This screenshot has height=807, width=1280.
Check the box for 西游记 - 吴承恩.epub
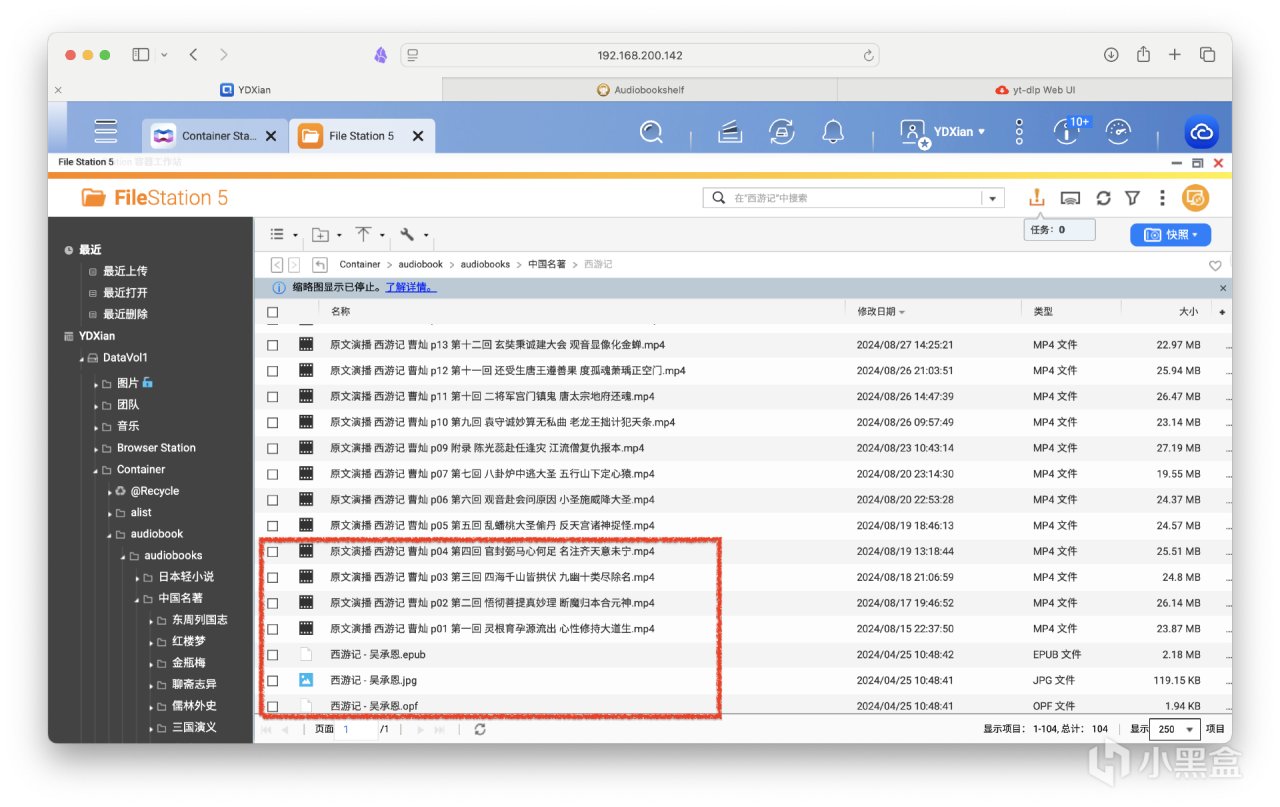tap(273, 655)
